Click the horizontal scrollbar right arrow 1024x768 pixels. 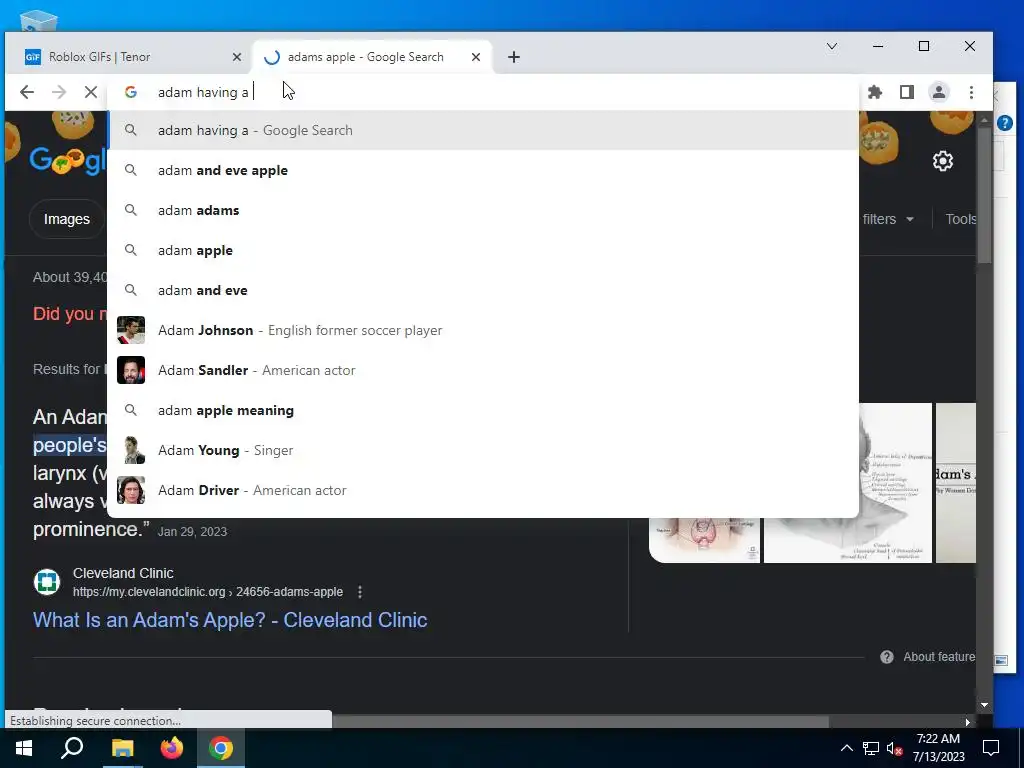tap(968, 722)
